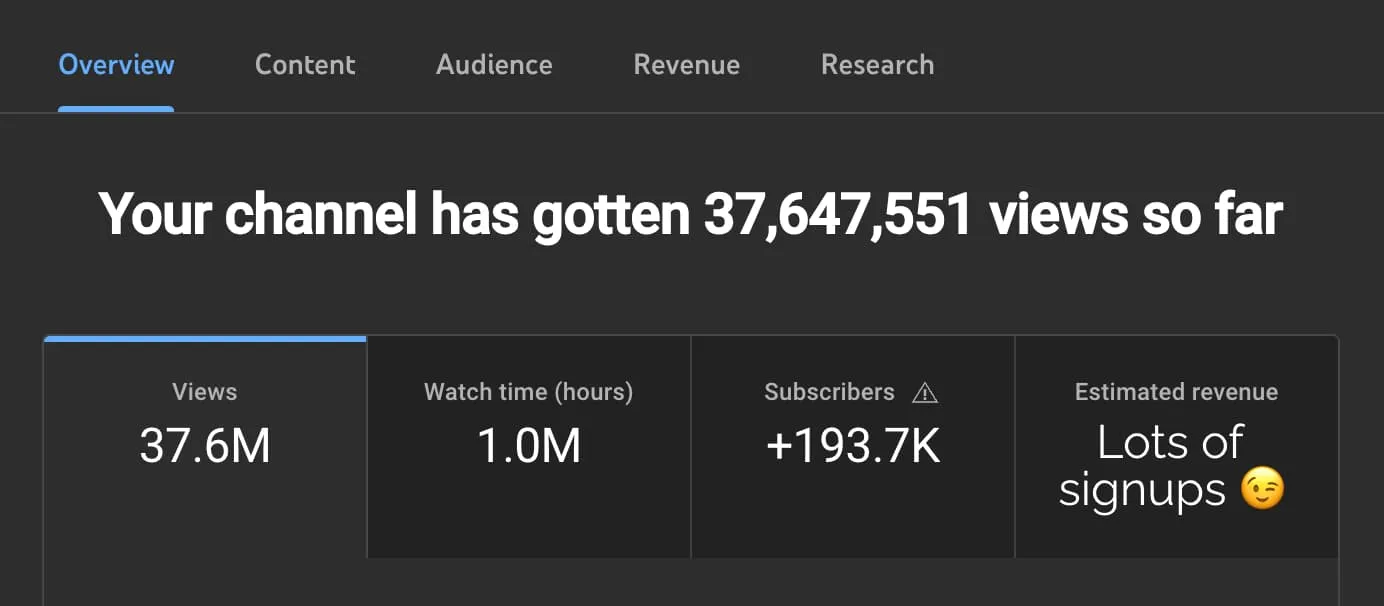
Task: Select the Revenue tab
Action: point(686,65)
